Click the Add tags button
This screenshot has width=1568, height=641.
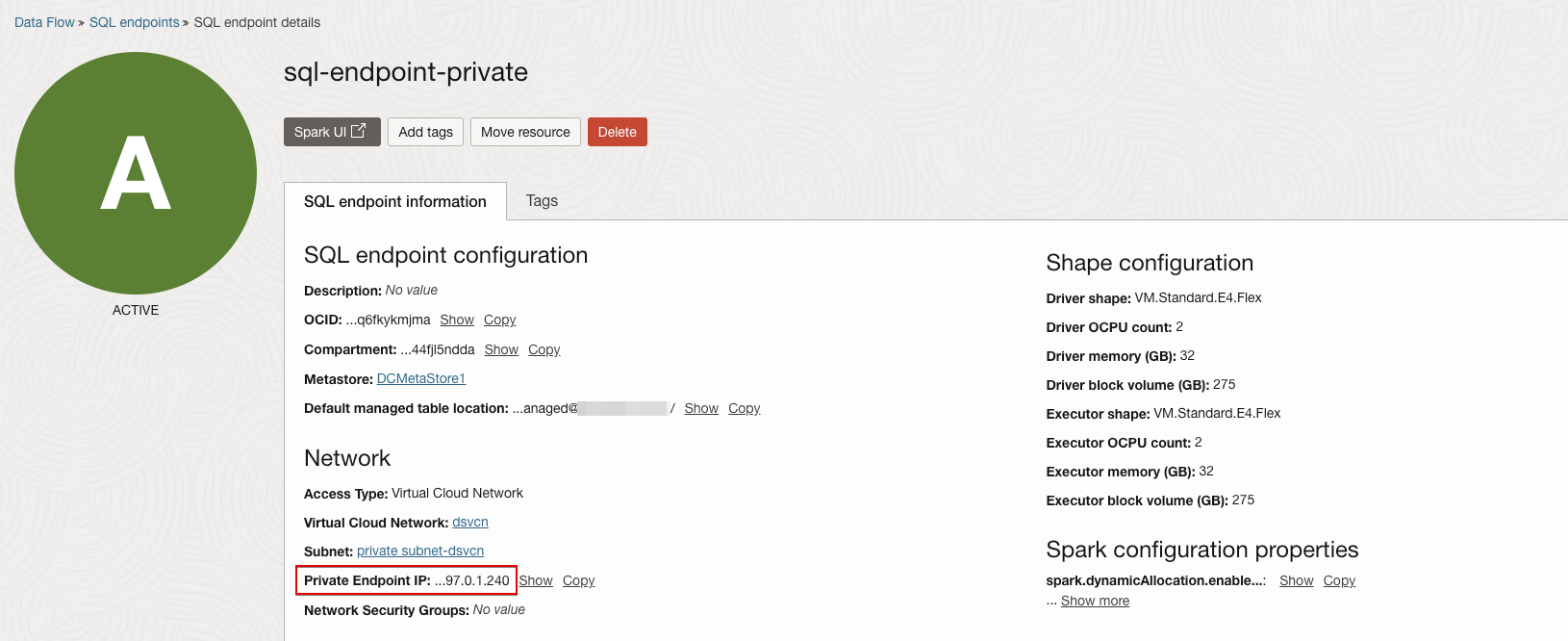pyautogui.click(x=425, y=132)
